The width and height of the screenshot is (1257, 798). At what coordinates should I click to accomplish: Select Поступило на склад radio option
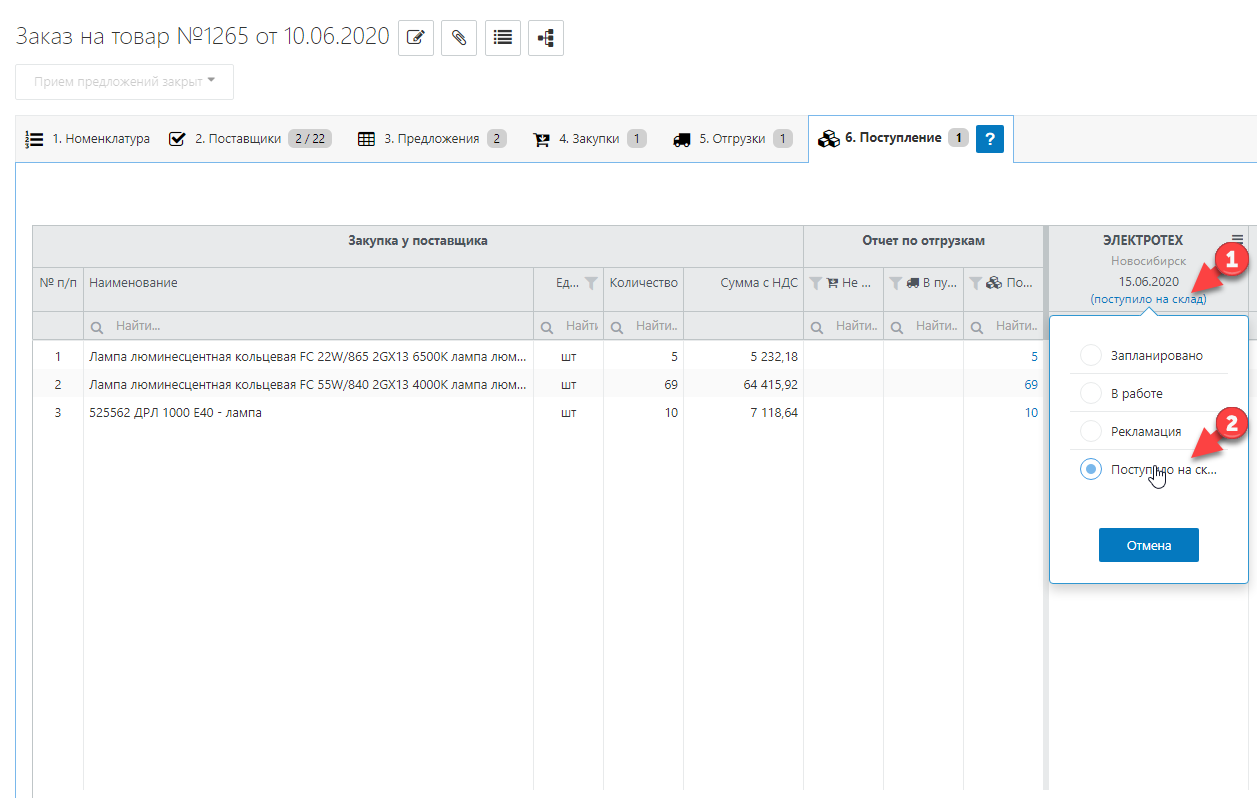click(x=1091, y=469)
